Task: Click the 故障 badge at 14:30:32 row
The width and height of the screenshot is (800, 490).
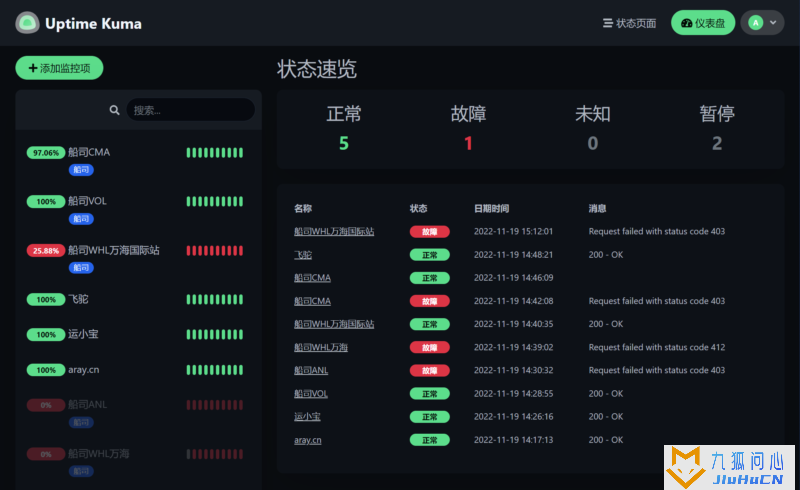Action: 430,371
